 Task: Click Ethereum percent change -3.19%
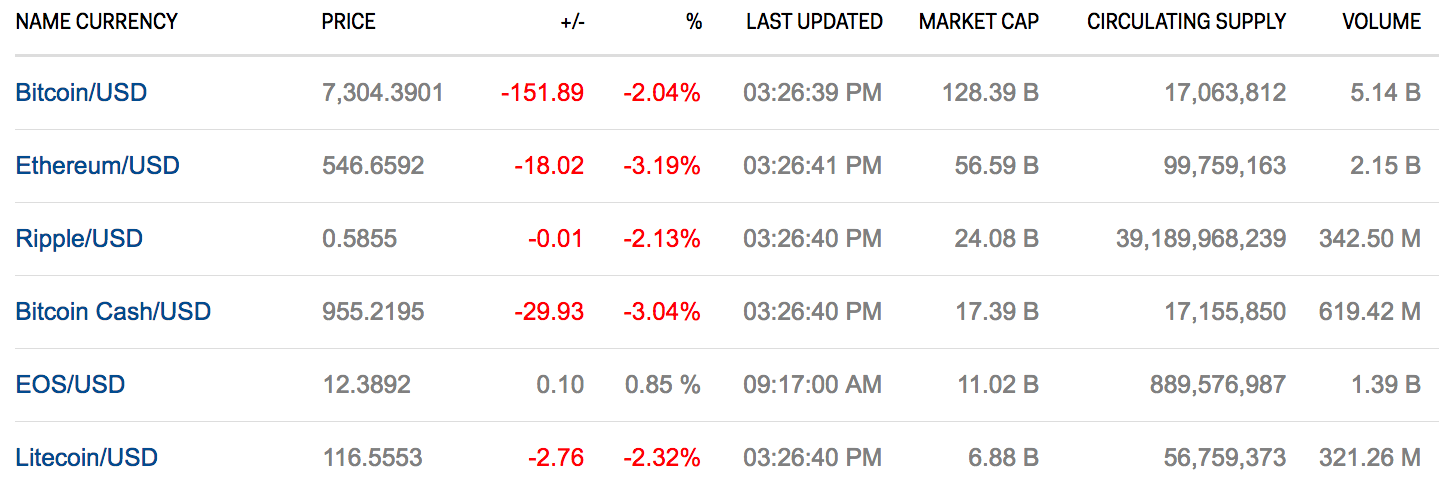pyautogui.click(x=661, y=166)
